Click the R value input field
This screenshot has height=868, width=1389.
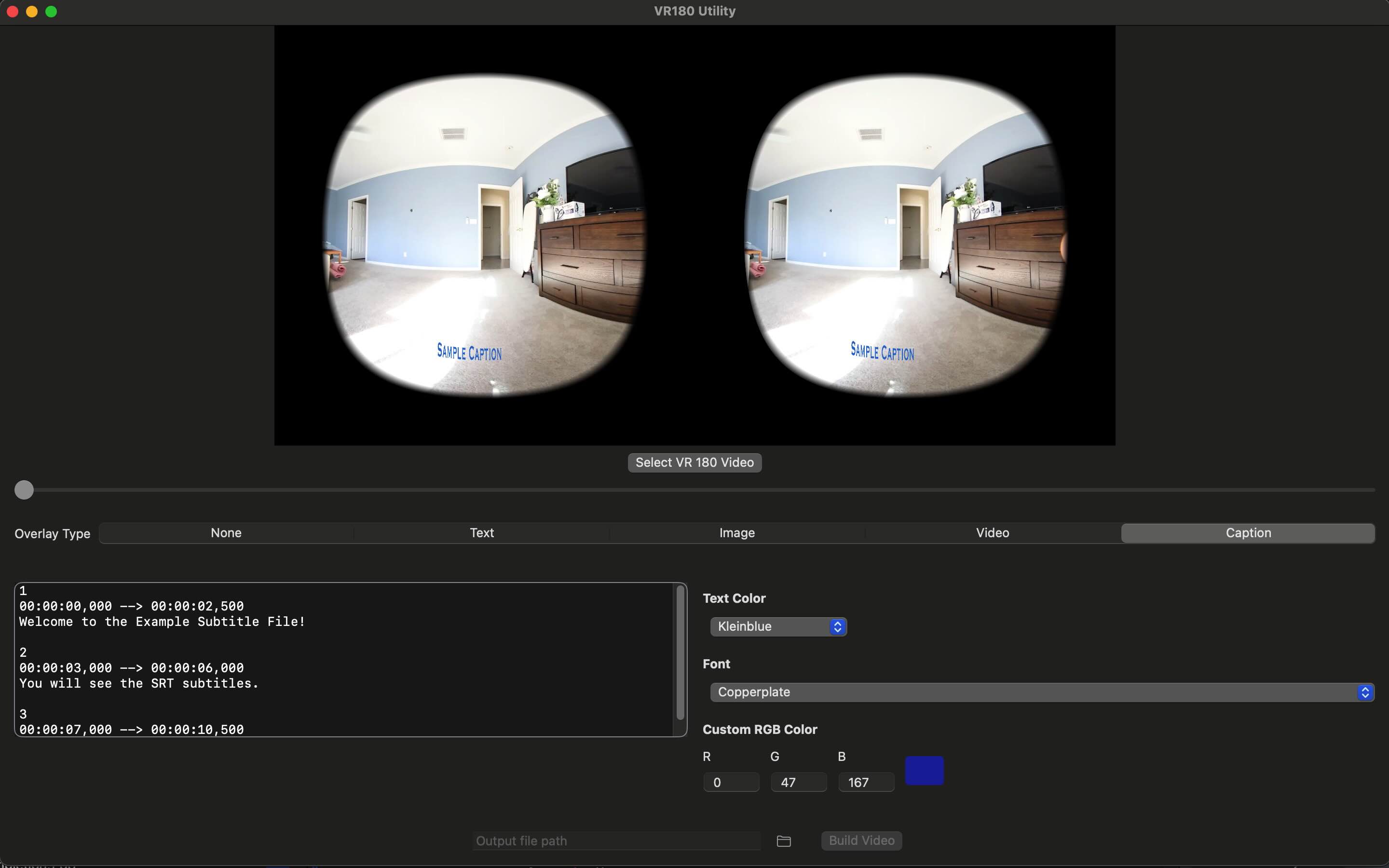pyautogui.click(x=731, y=782)
